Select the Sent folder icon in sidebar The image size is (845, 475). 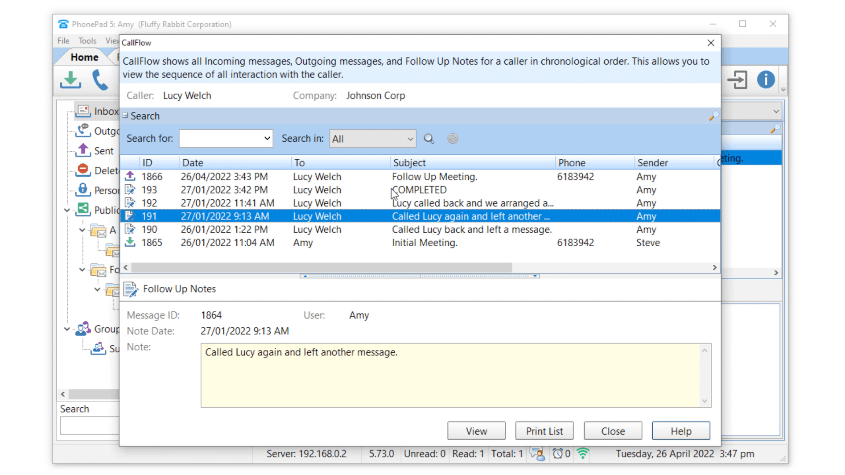(82, 150)
